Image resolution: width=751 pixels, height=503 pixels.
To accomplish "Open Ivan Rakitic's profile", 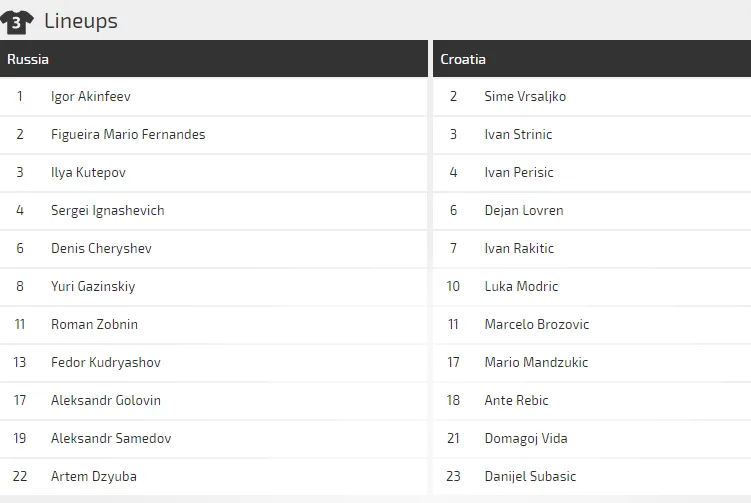I will click(518, 249).
